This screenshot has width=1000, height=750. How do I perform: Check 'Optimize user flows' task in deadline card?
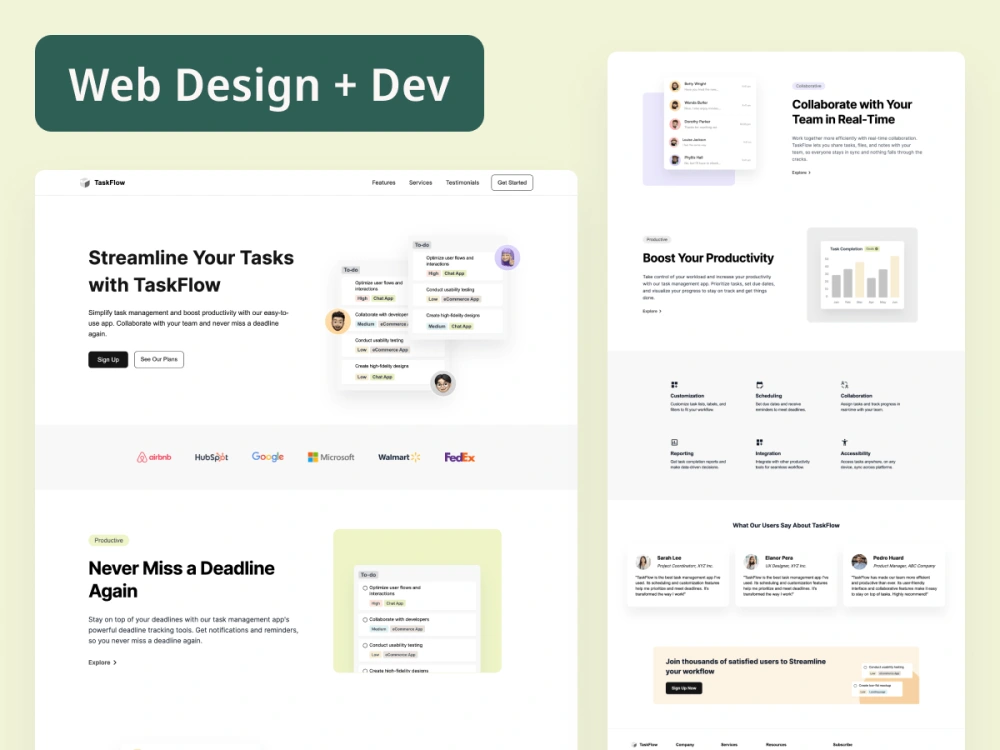(365, 588)
